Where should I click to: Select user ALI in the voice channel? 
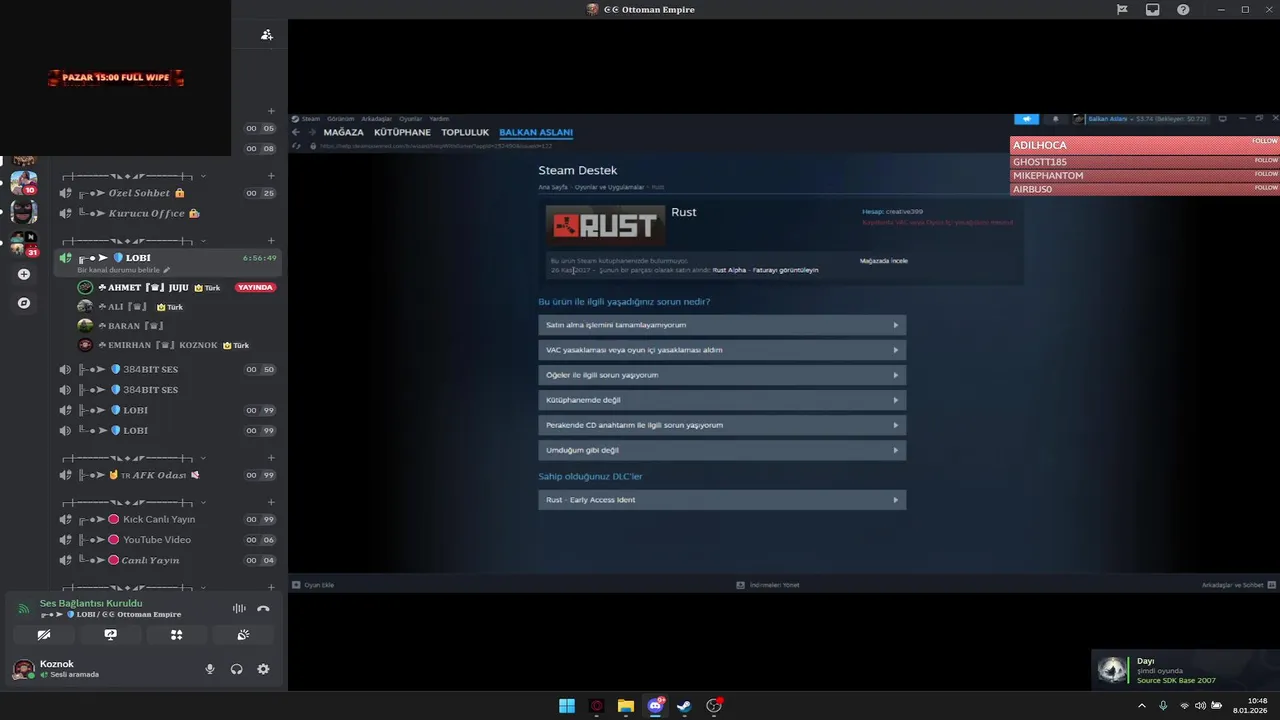coord(177,307)
